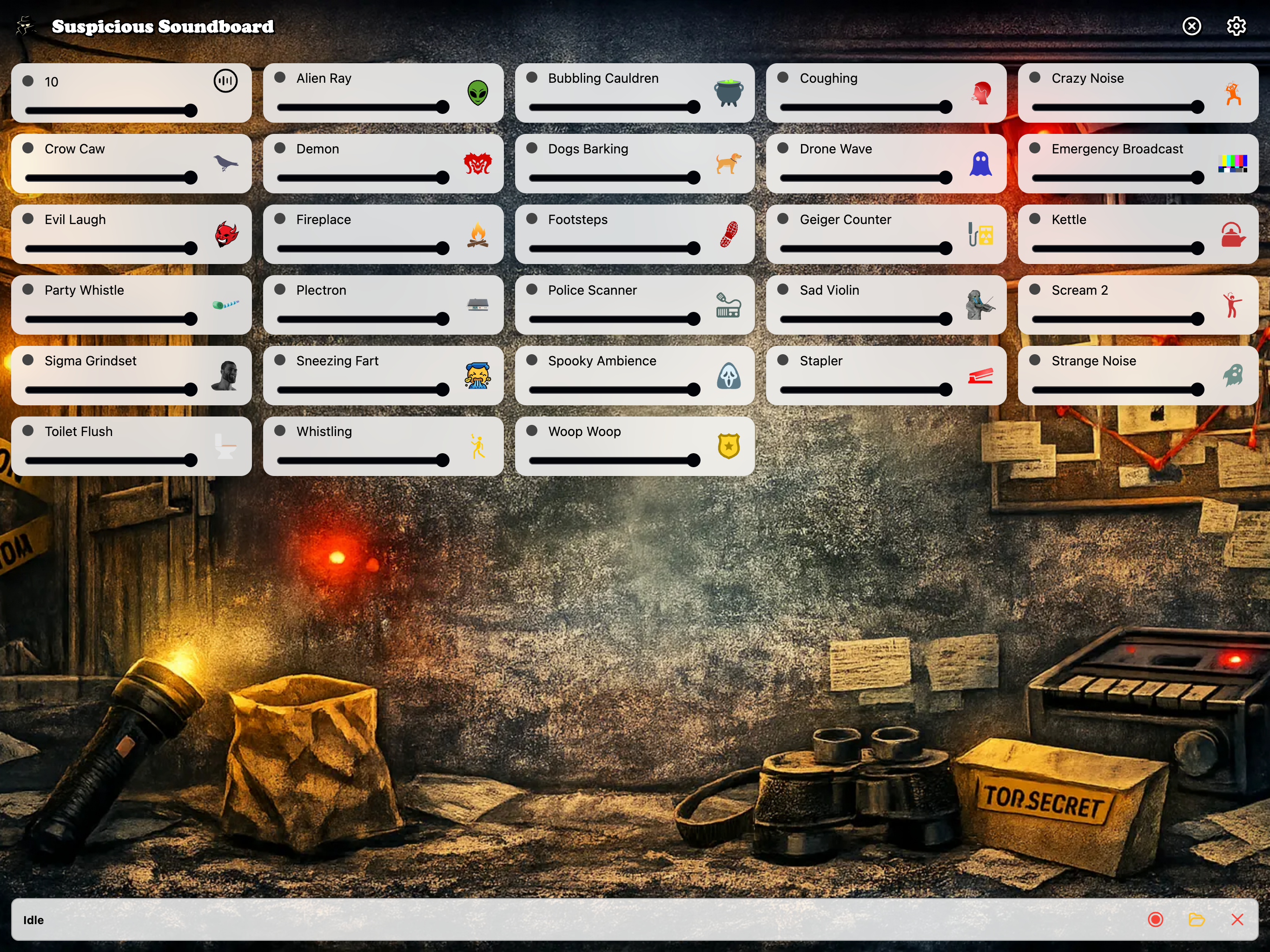Click the teal ghost icon on Strange Noise
Screen dimensions: 1270x952
click(x=1233, y=376)
